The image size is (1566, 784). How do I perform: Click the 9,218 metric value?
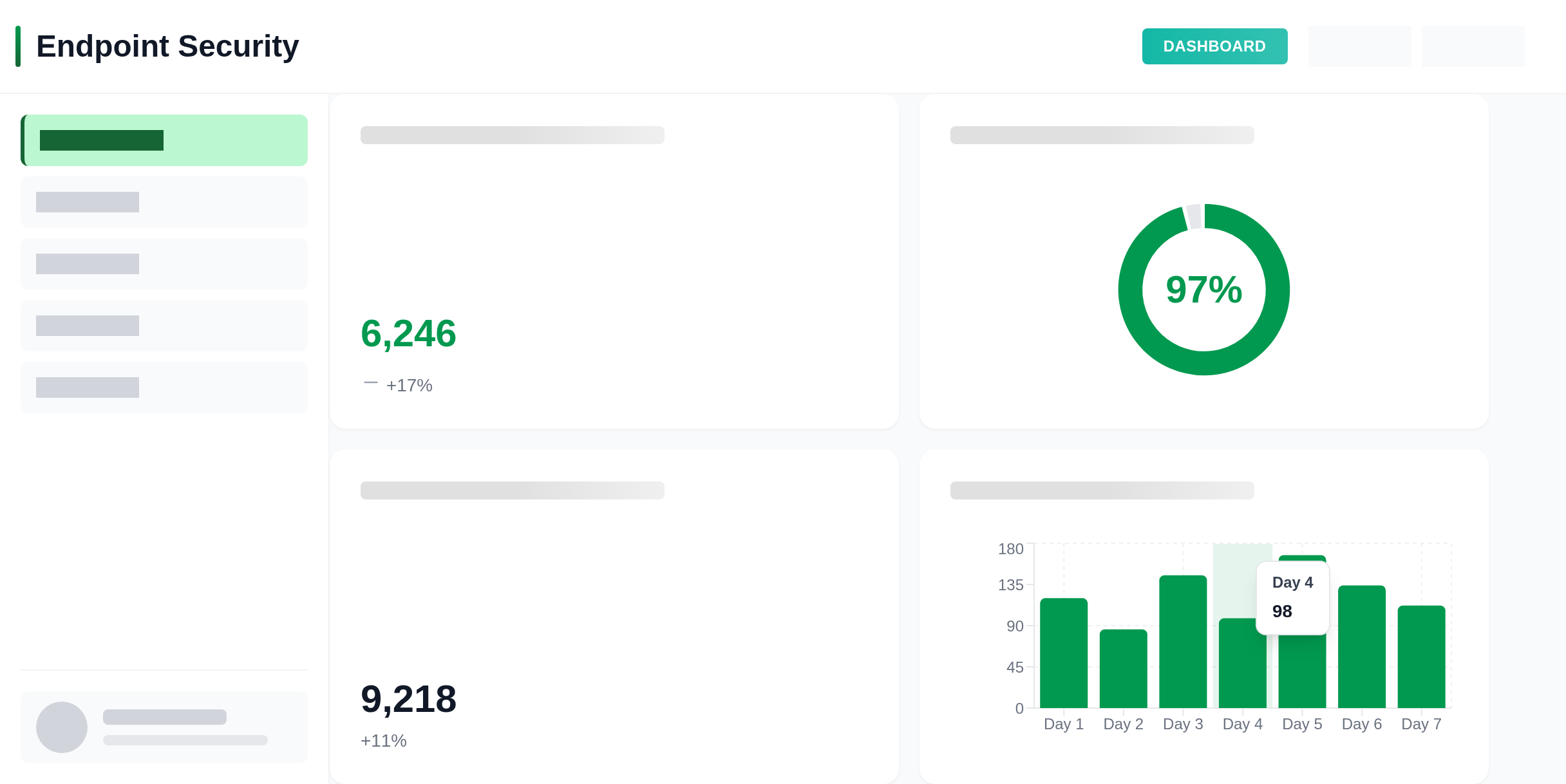pyautogui.click(x=408, y=699)
